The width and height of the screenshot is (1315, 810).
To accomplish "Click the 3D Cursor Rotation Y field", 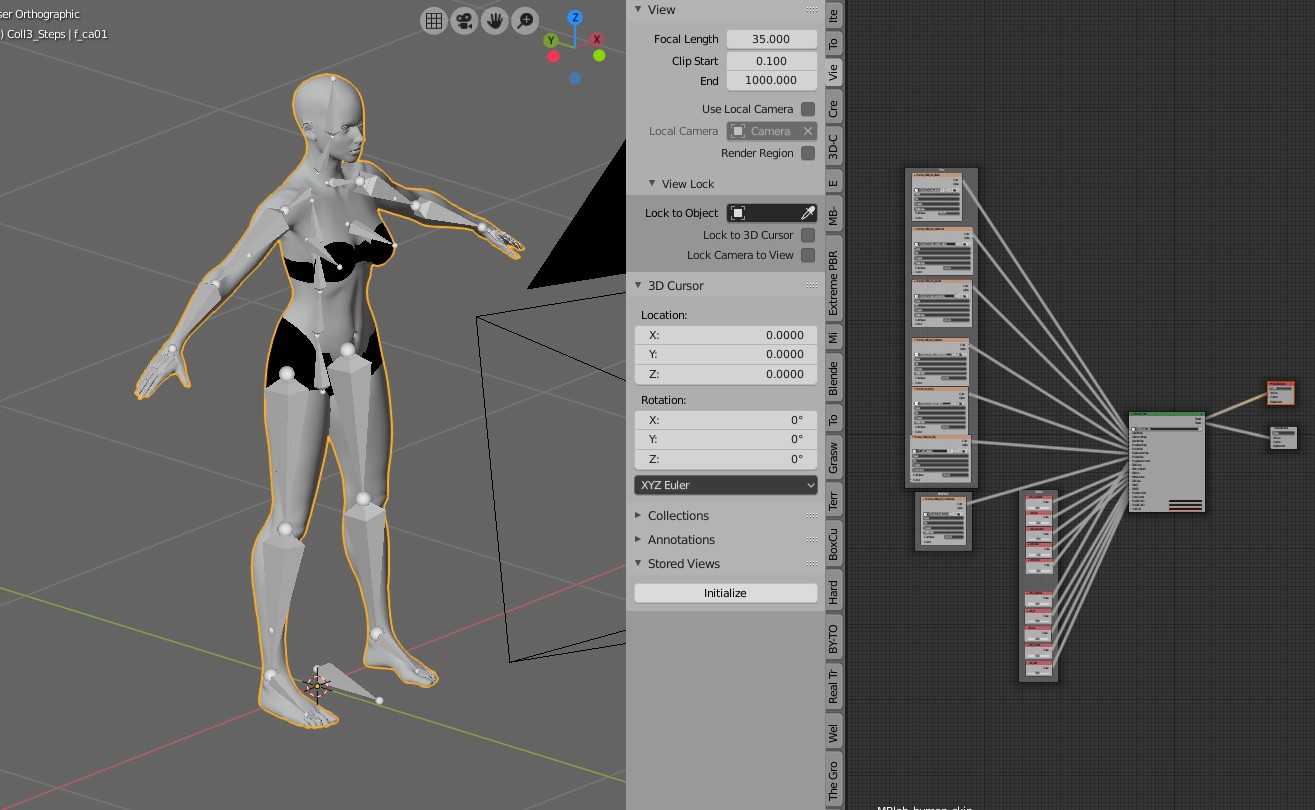I will (726, 439).
